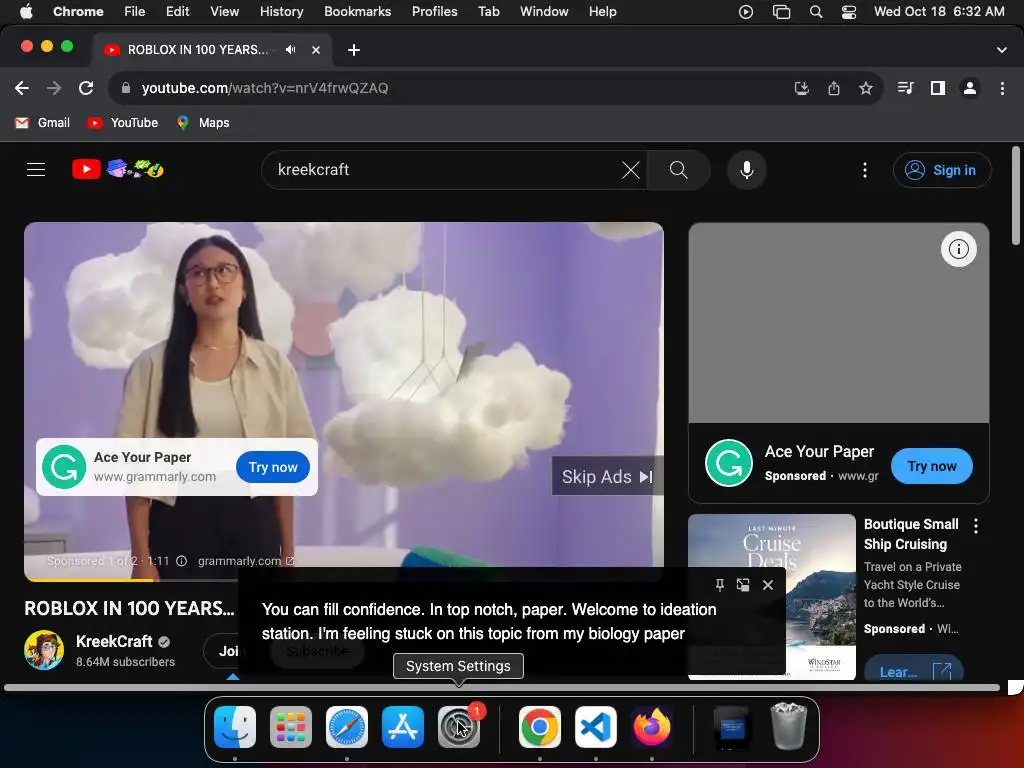This screenshot has height=768, width=1024.
Task: Install app icon in address bar
Action: point(802,88)
